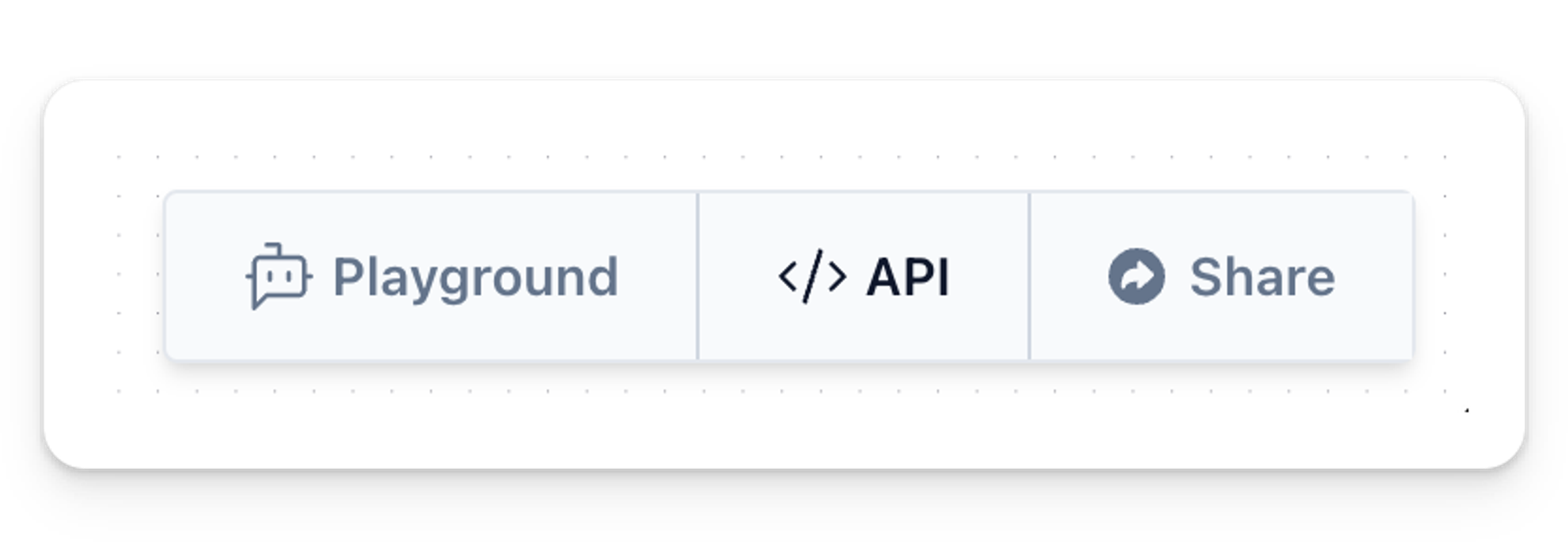This screenshot has width=1568, height=546.
Task: Click the "Playground" text label
Action: 475,277
